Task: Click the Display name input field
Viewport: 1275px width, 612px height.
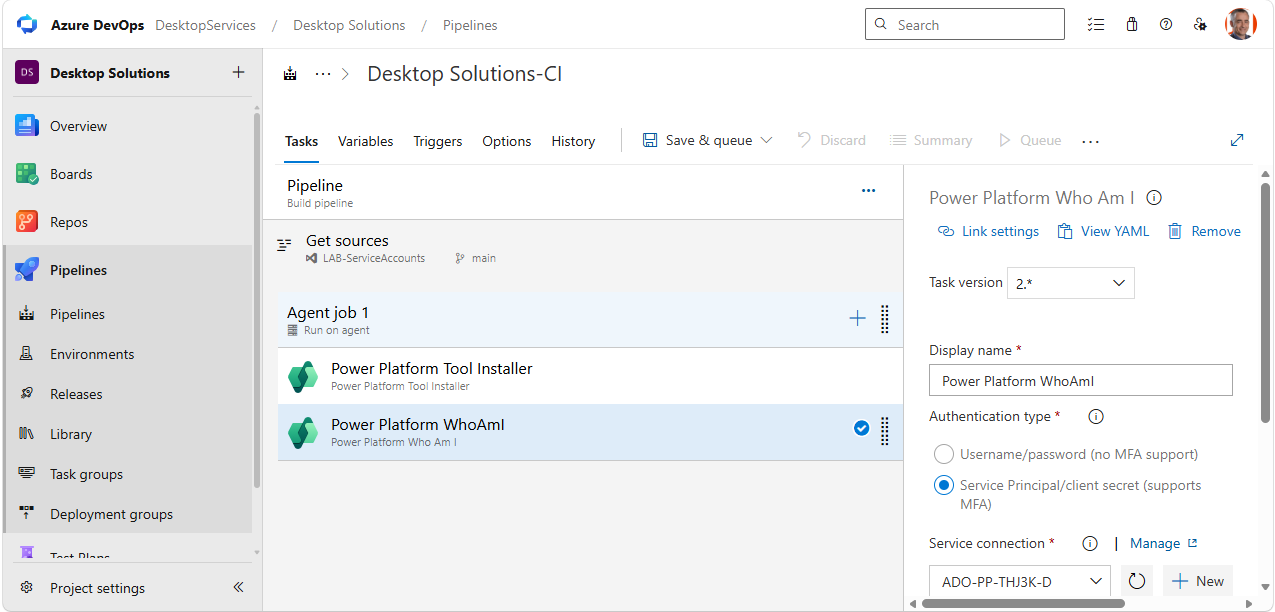Action: pyautogui.click(x=1081, y=380)
